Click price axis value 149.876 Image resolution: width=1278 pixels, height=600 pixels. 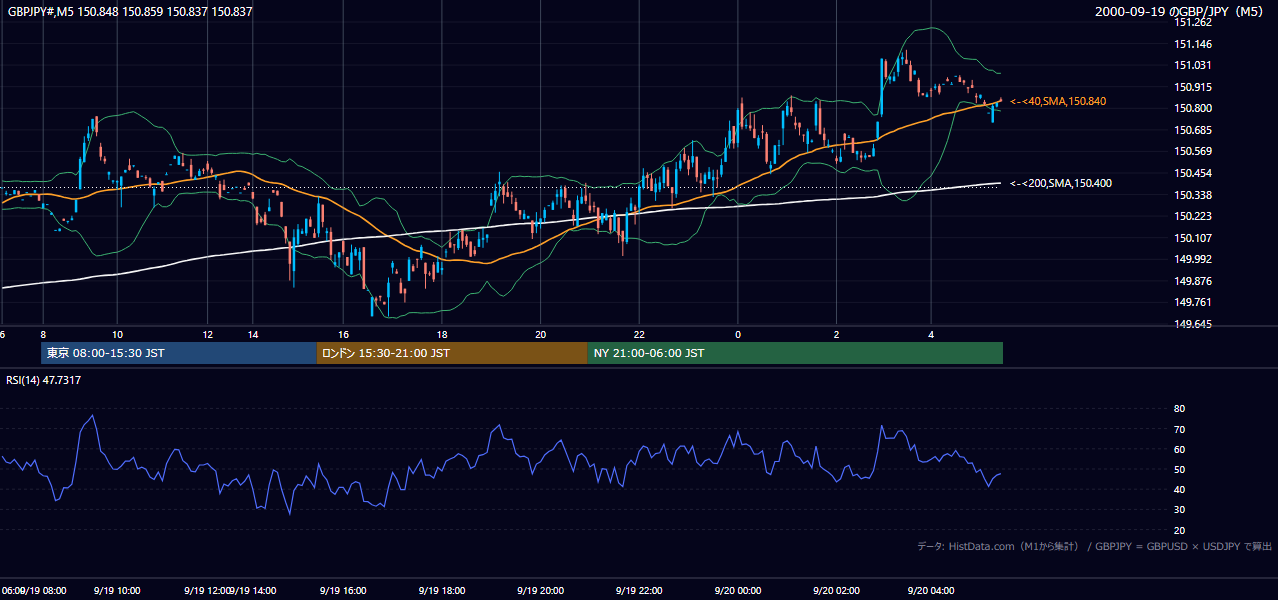tap(1193, 281)
